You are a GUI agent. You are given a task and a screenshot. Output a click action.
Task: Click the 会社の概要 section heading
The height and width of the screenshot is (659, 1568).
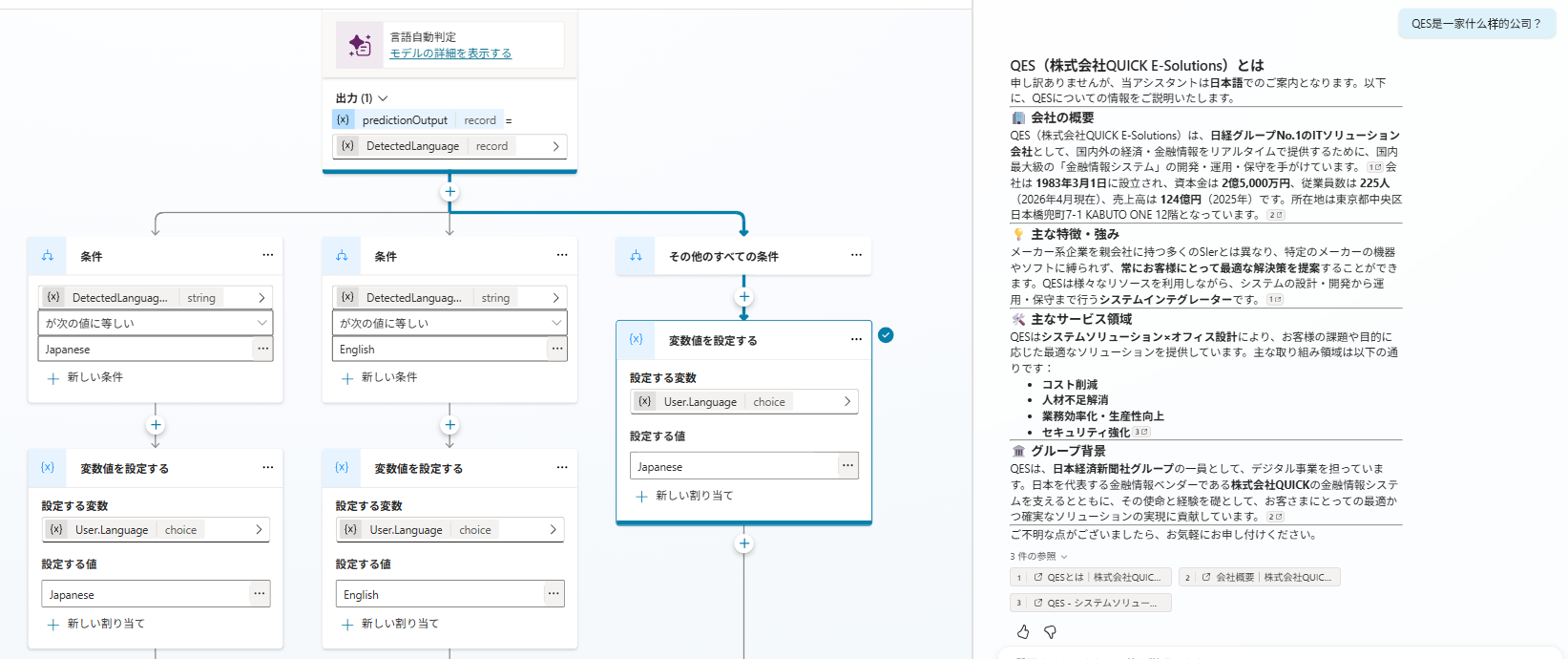pos(1062,117)
